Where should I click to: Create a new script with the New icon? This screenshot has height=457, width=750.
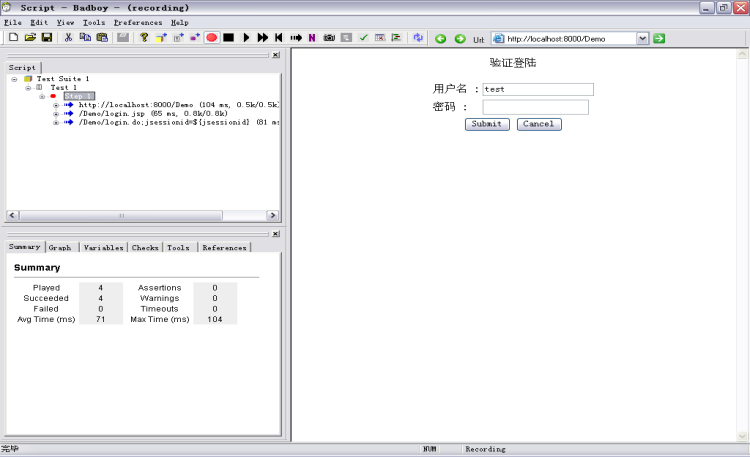pyautogui.click(x=13, y=37)
